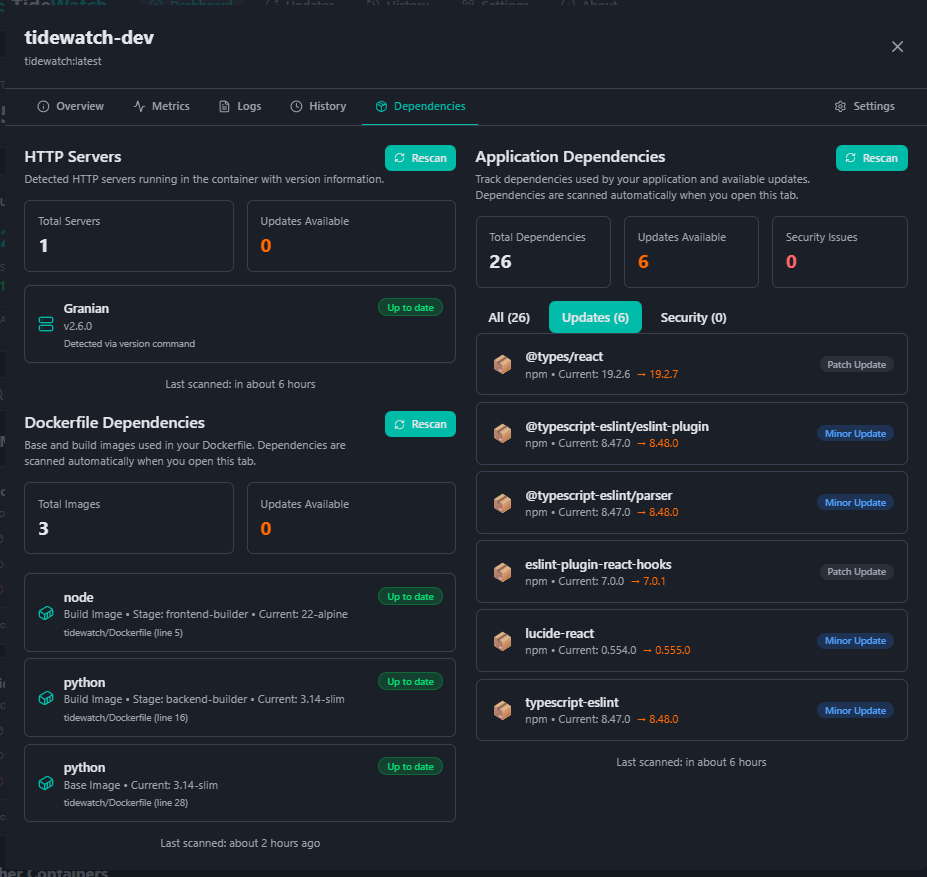View the History tab
Image resolution: width=927 pixels, height=877 pixels.
pos(318,106)
